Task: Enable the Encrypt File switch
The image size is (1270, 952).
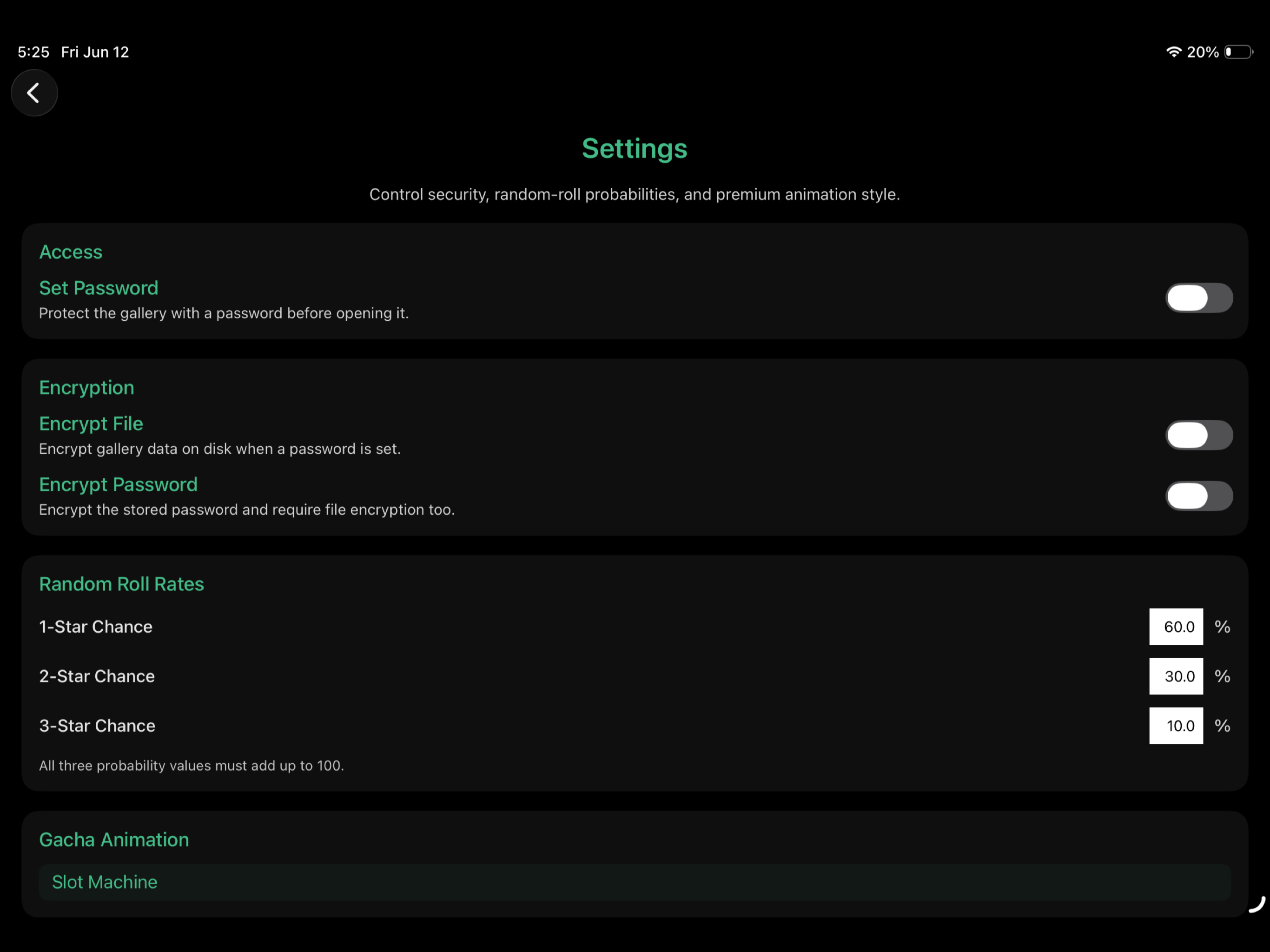Action: tap(1199, 435)
